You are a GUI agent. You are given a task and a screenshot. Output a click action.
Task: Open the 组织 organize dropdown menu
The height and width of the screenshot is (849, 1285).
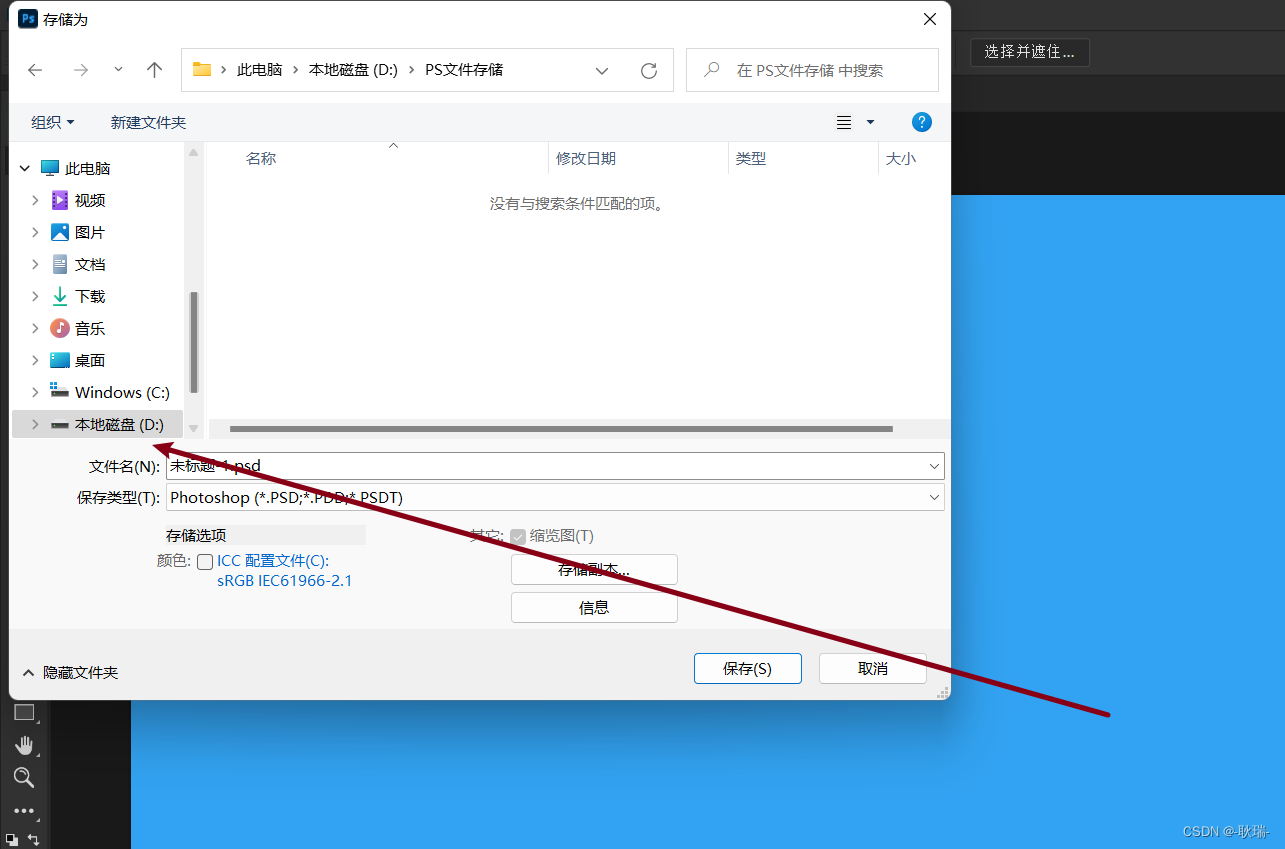[53, 122]
